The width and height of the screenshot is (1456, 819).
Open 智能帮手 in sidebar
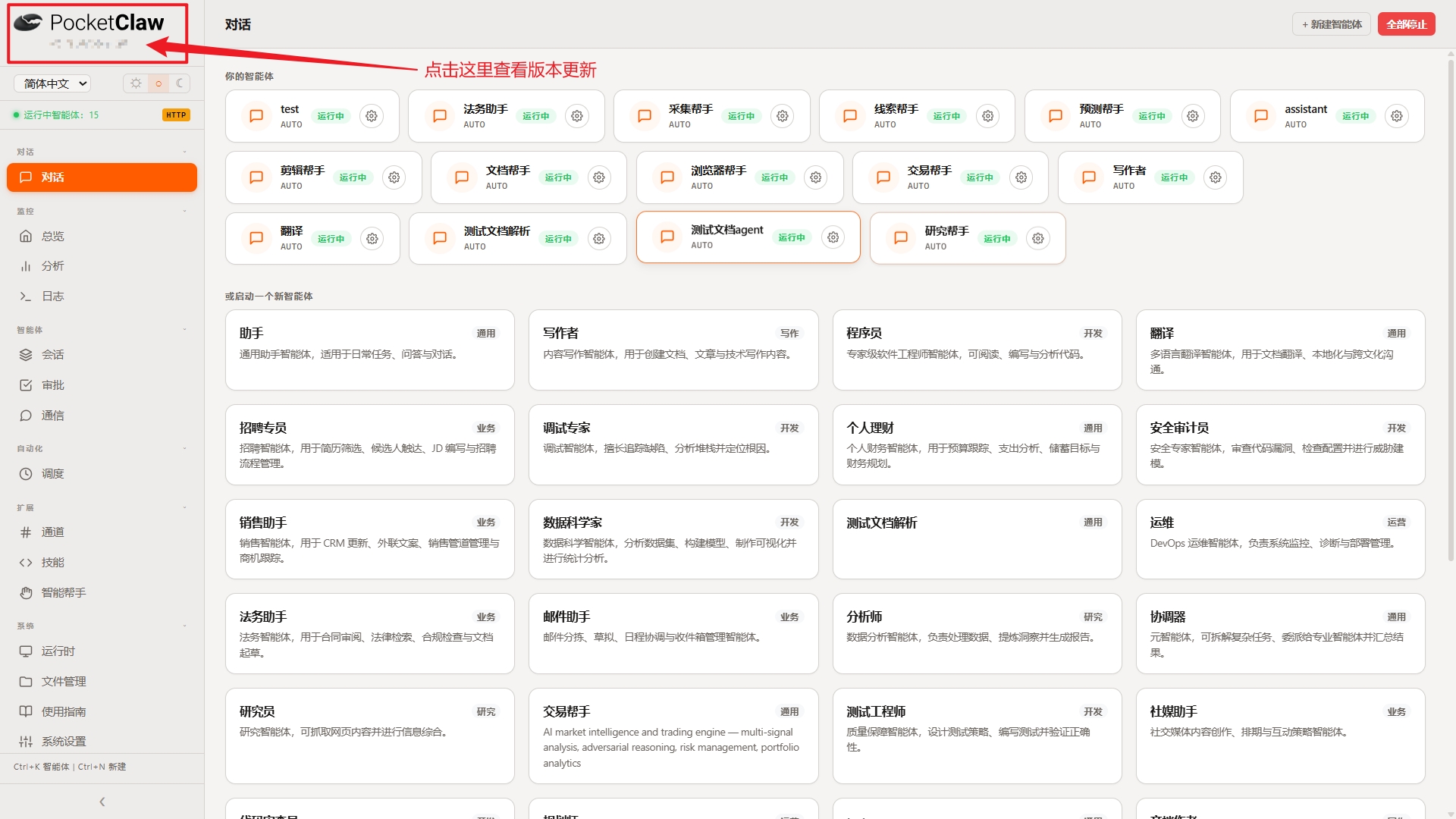(x=102, y=593)
